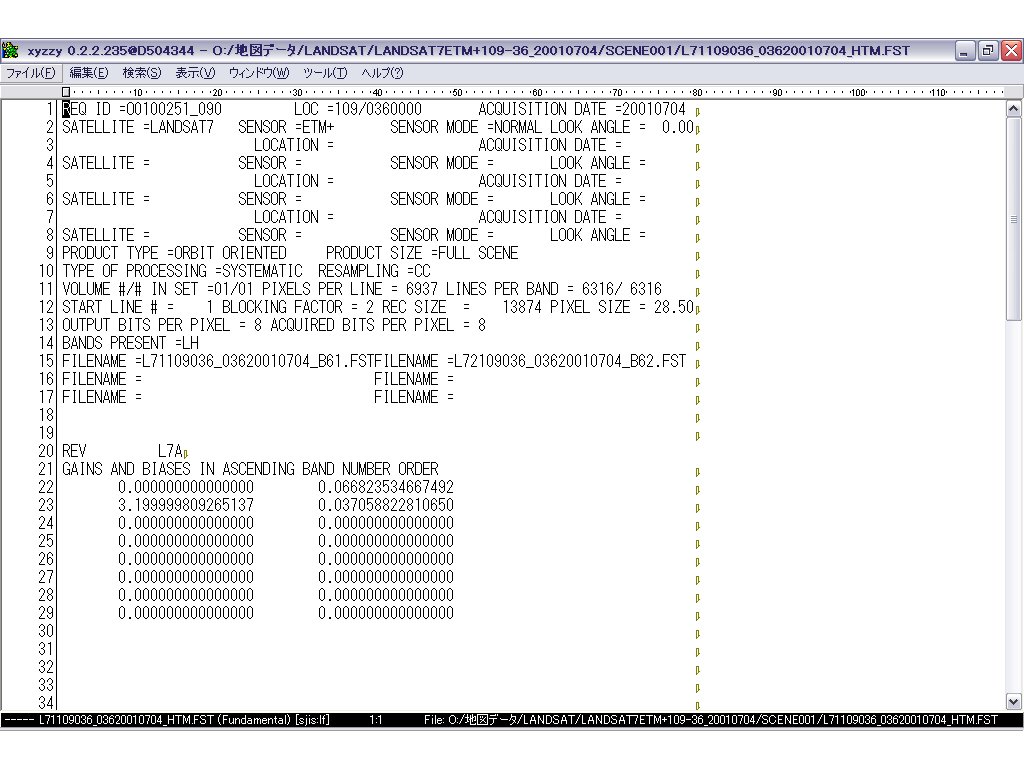Click the xyzzy application icon in title bar
1024x768 pixels.
[10, 50]
